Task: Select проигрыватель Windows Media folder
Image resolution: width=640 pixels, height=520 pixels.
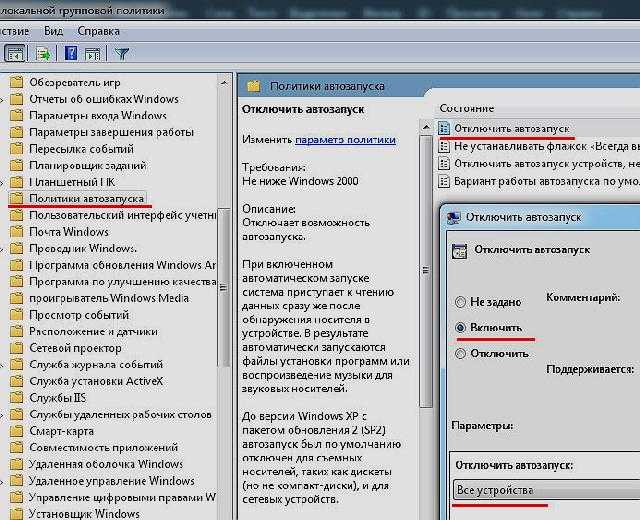Action: [x=109, y=298]
